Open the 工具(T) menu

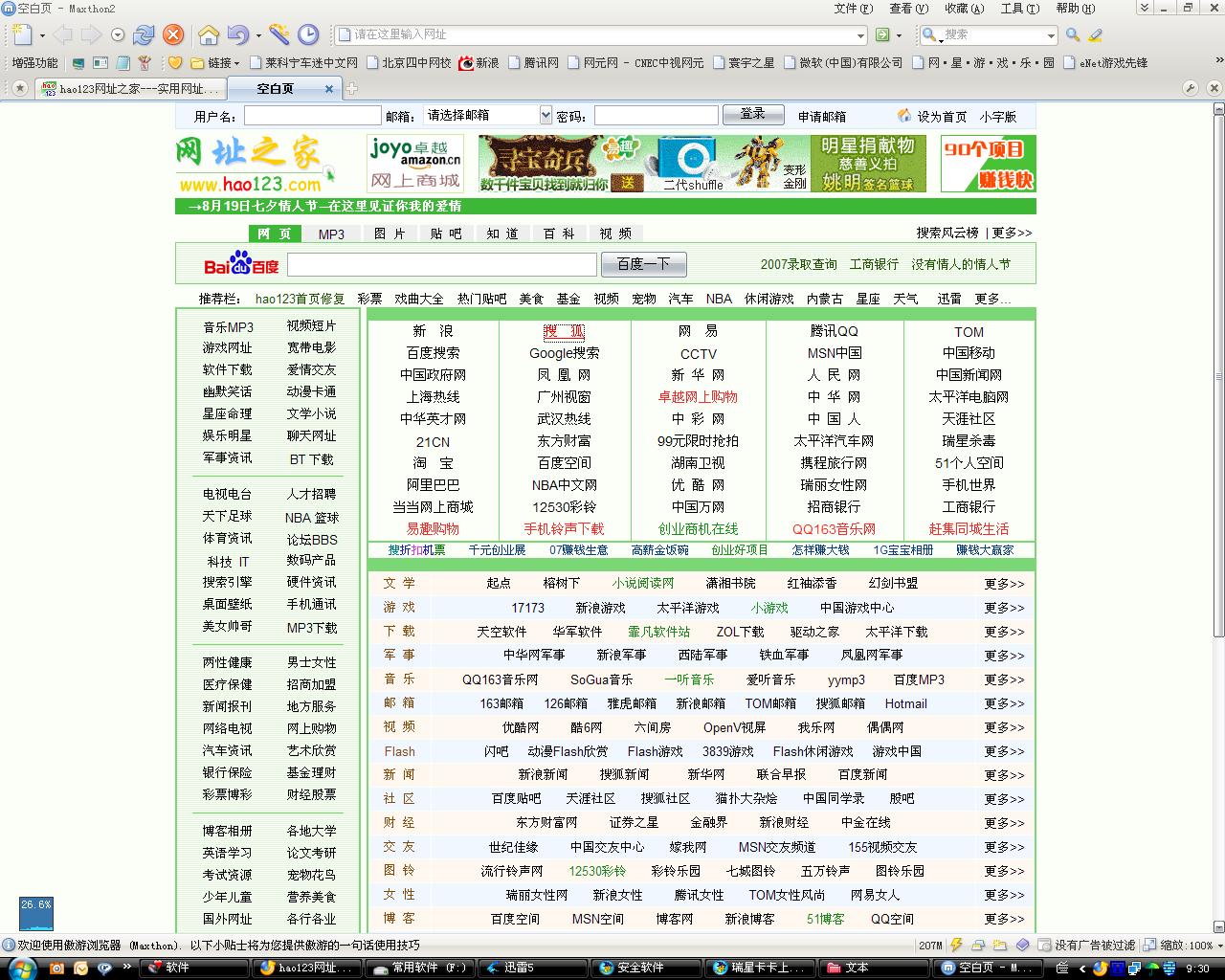[x=1019, y=9]
